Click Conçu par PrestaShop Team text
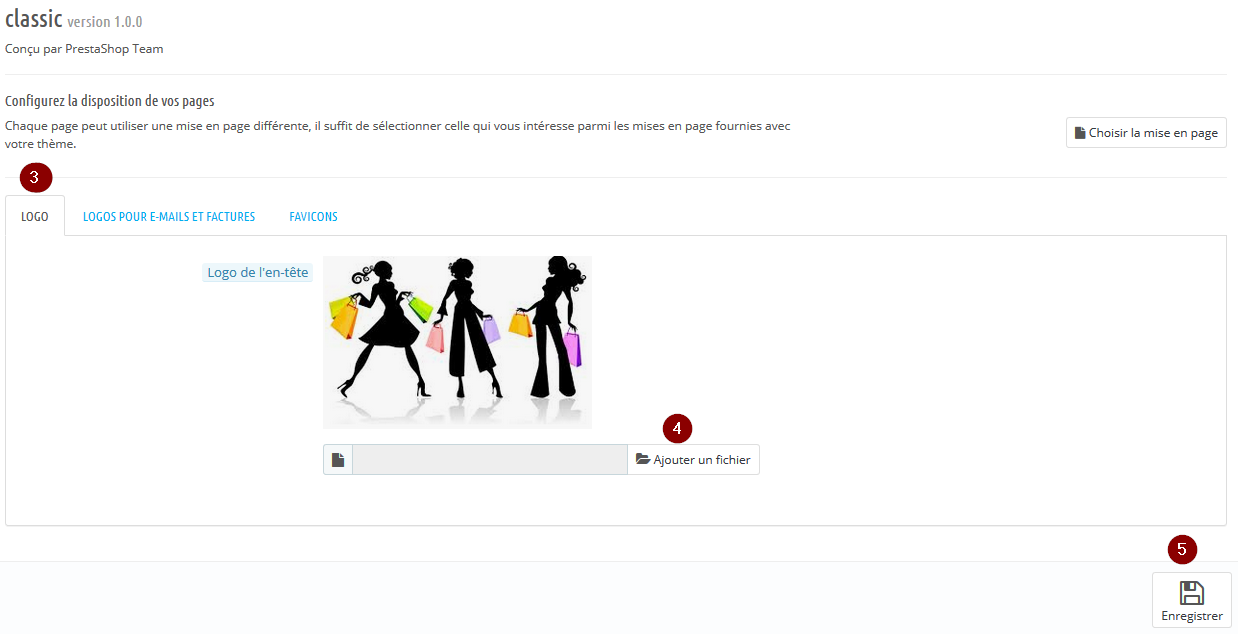Viewport: 1238px width, 634px height. (84, 48)
